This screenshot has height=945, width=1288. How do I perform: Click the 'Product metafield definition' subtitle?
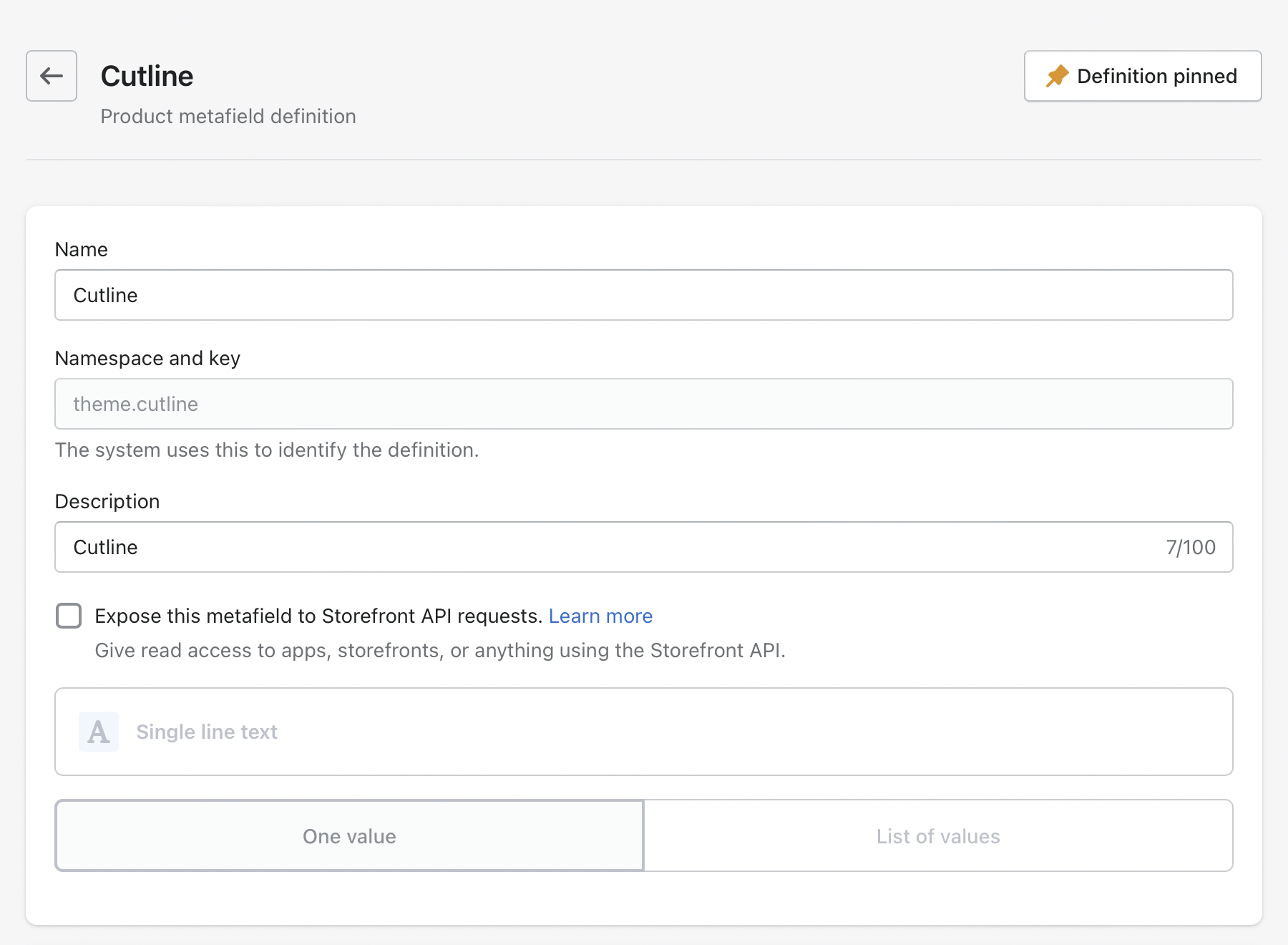pyautogui.click(x=228, y=116)
